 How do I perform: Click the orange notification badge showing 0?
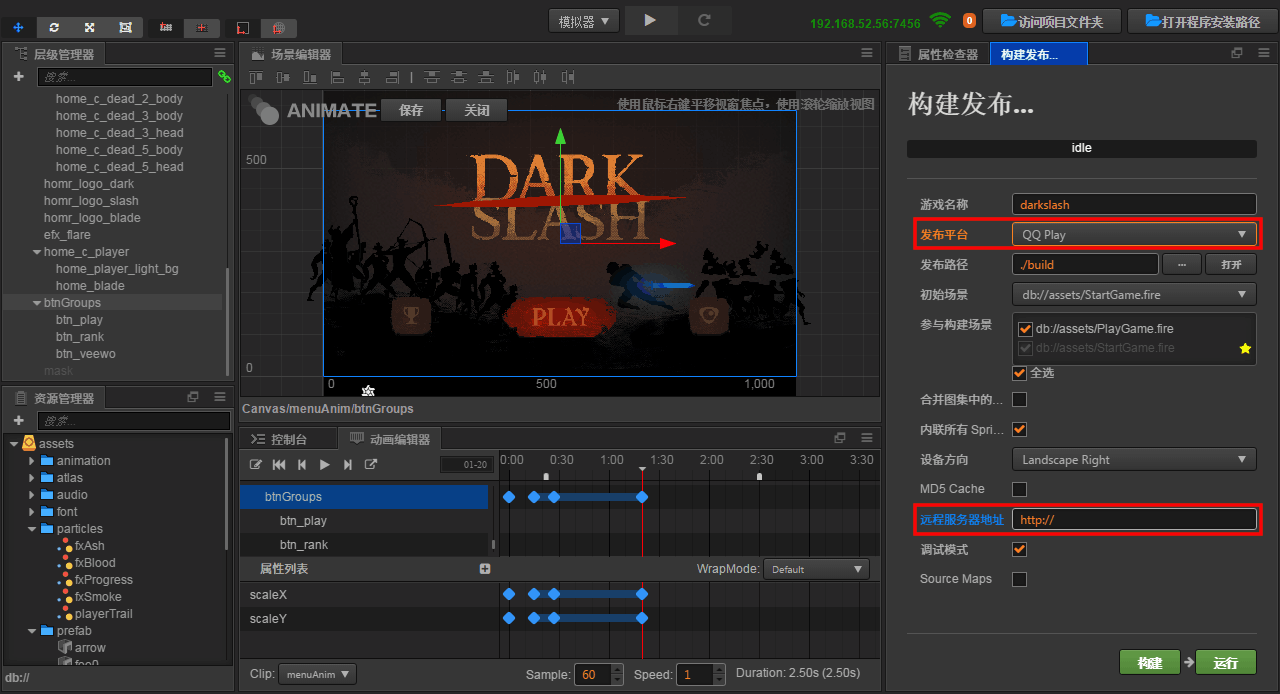[x=969, y=21]
